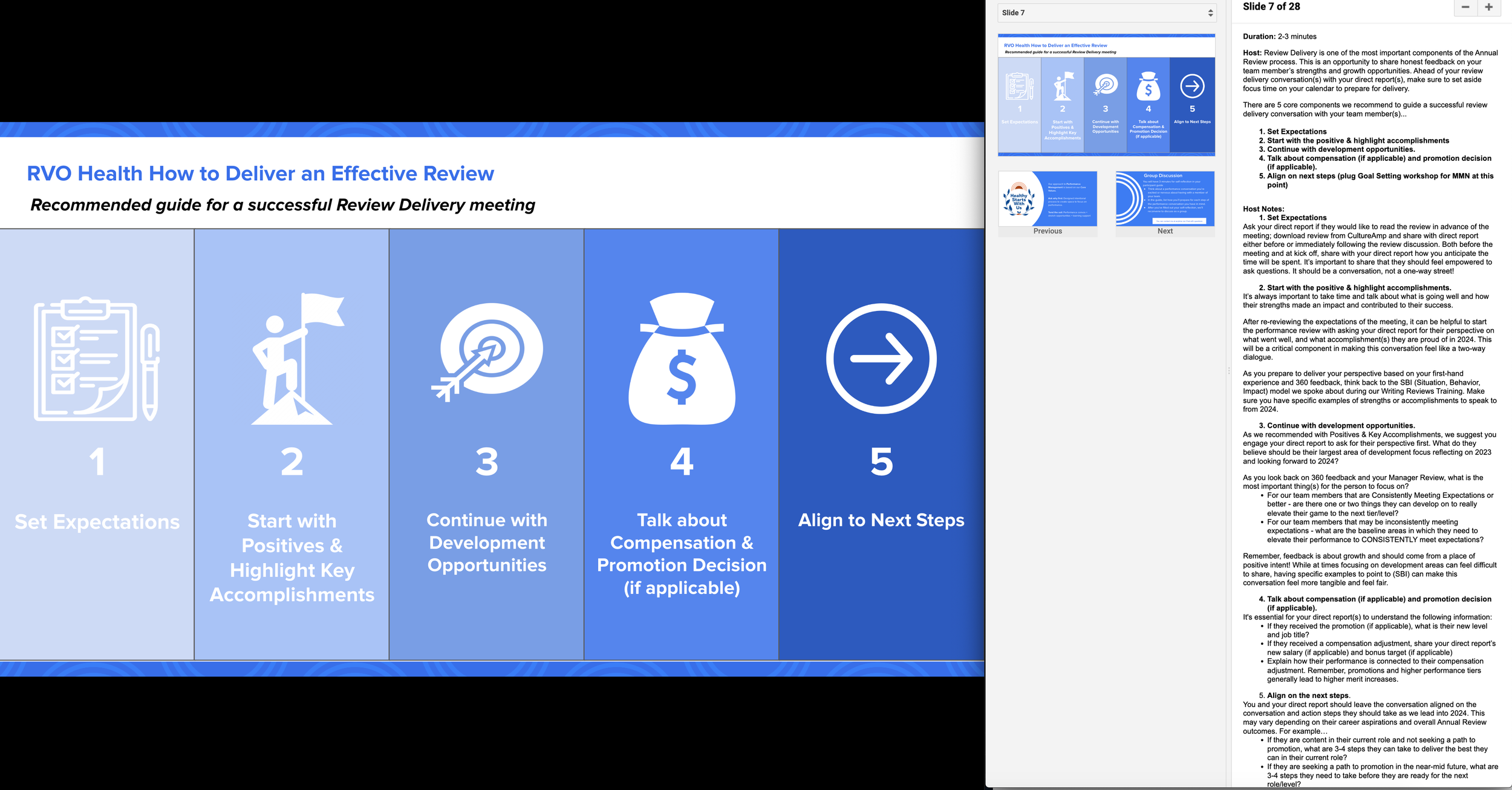Click the 'Duration:' line in speaker notes
1512x790 pixels.
click(x=1279, y=36)
